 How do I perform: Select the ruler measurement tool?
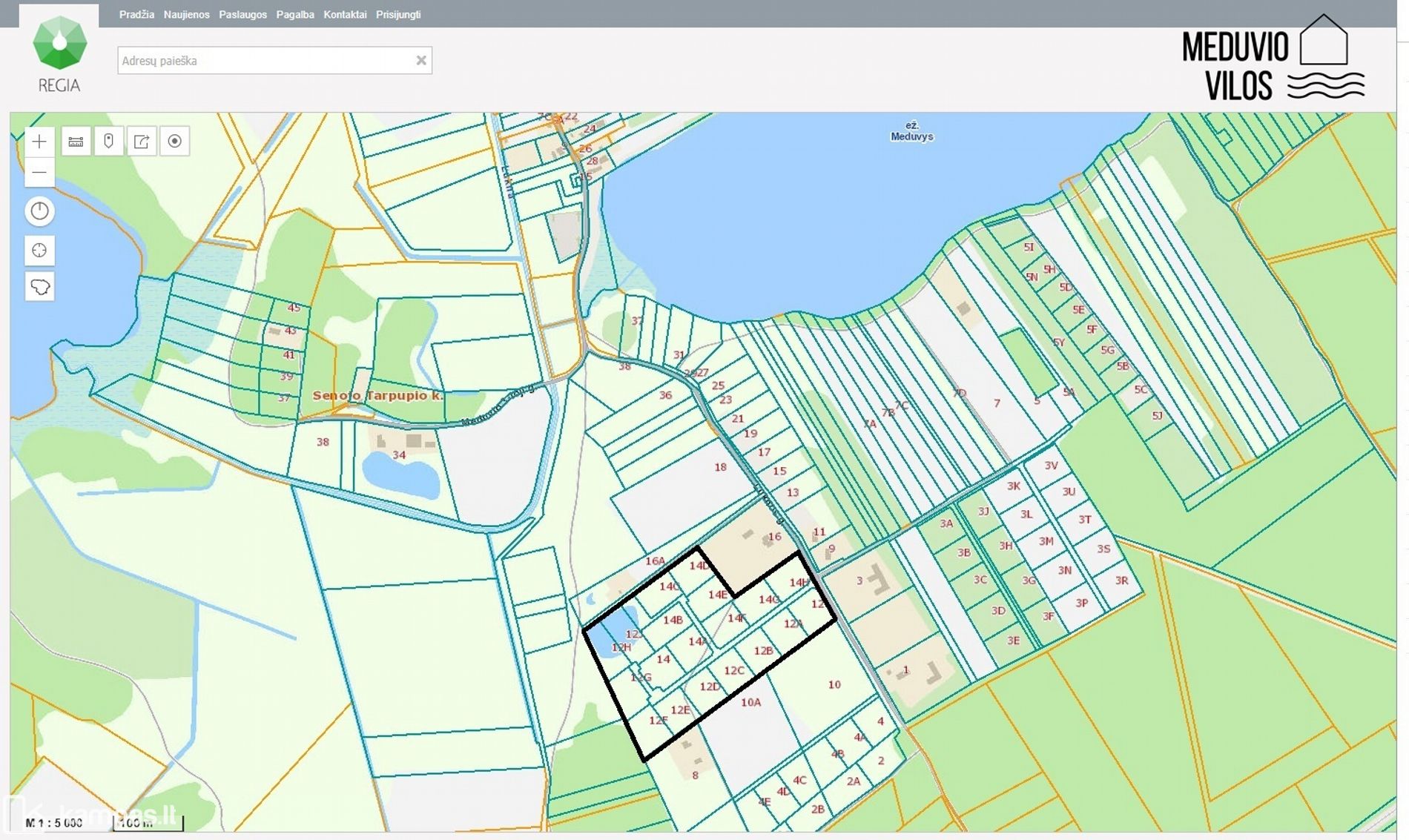[76, 142]
